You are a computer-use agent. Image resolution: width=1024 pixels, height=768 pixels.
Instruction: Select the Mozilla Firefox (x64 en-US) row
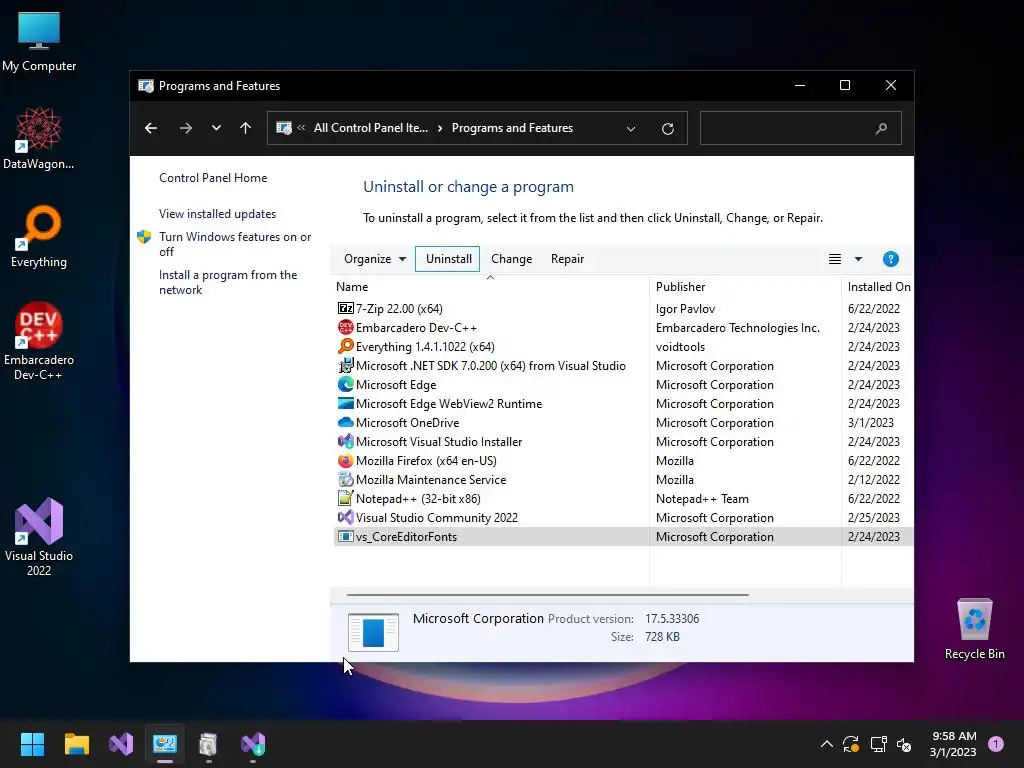[x=623, y=460]
